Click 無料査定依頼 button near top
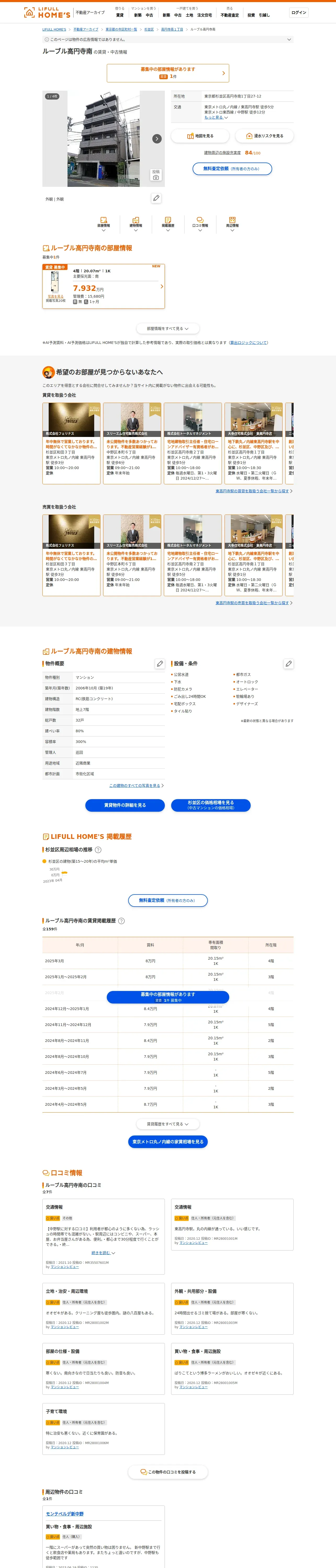 [x=232, y=169]
